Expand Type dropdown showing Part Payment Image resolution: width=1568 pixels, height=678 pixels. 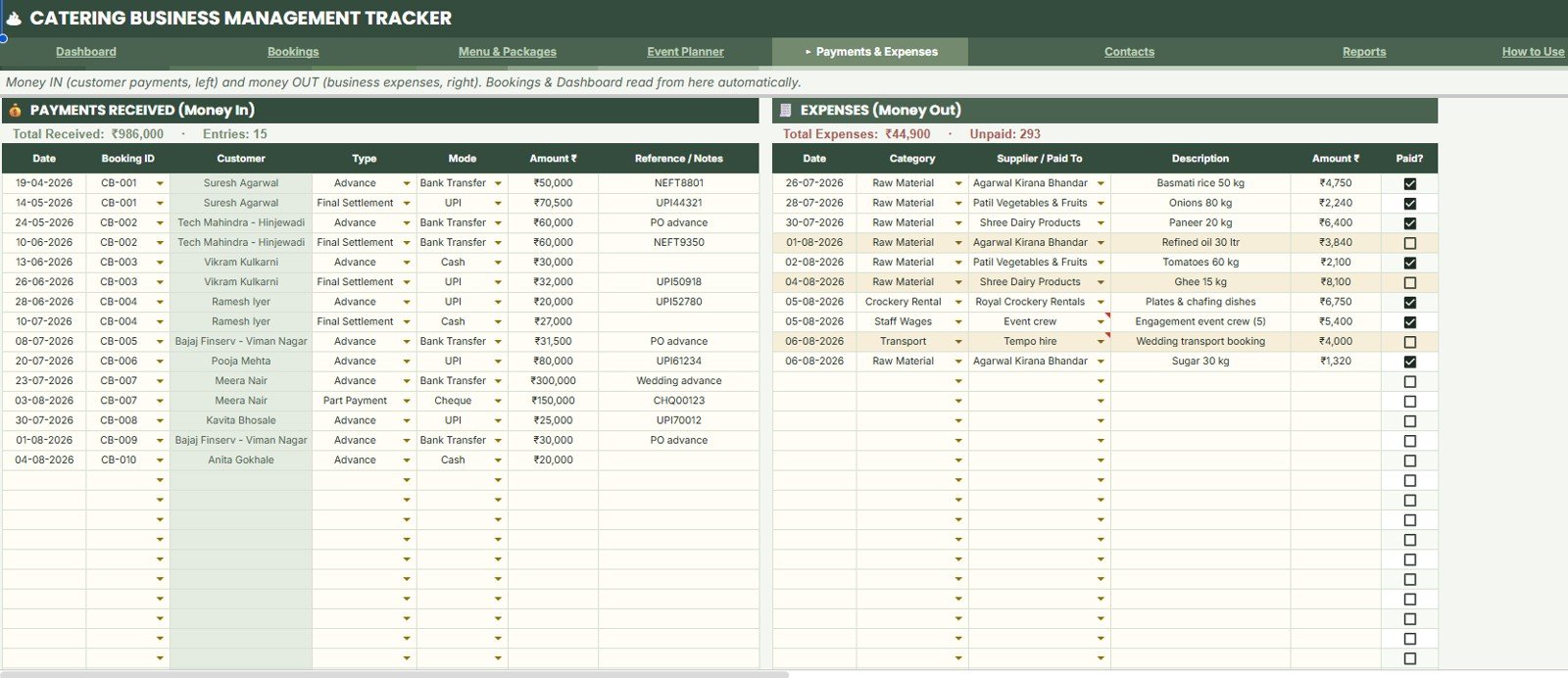click(x=407, y=401)
